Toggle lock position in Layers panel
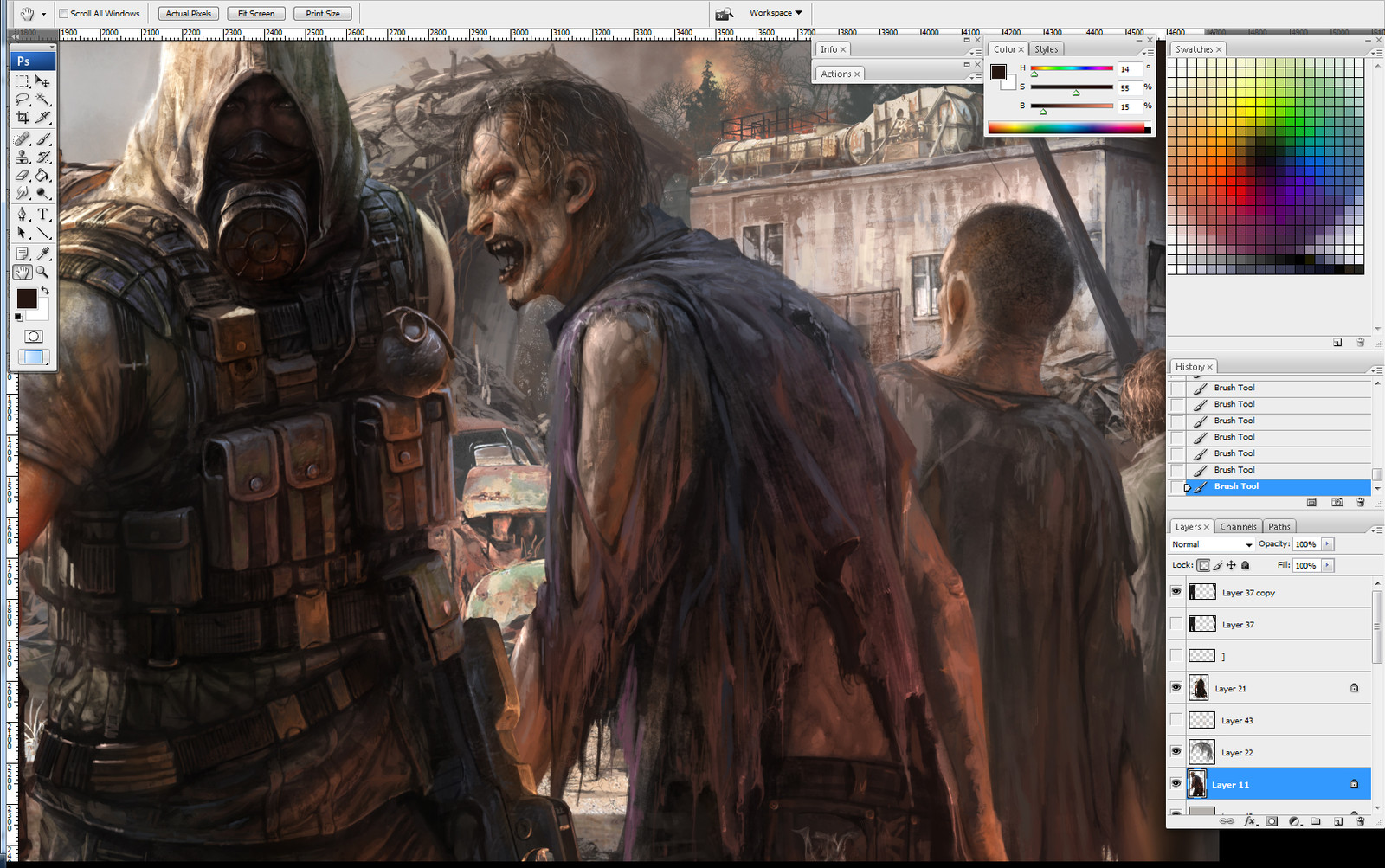Image resolution: width=1385 pixels, height=868 pixels. click(1231, 565)
